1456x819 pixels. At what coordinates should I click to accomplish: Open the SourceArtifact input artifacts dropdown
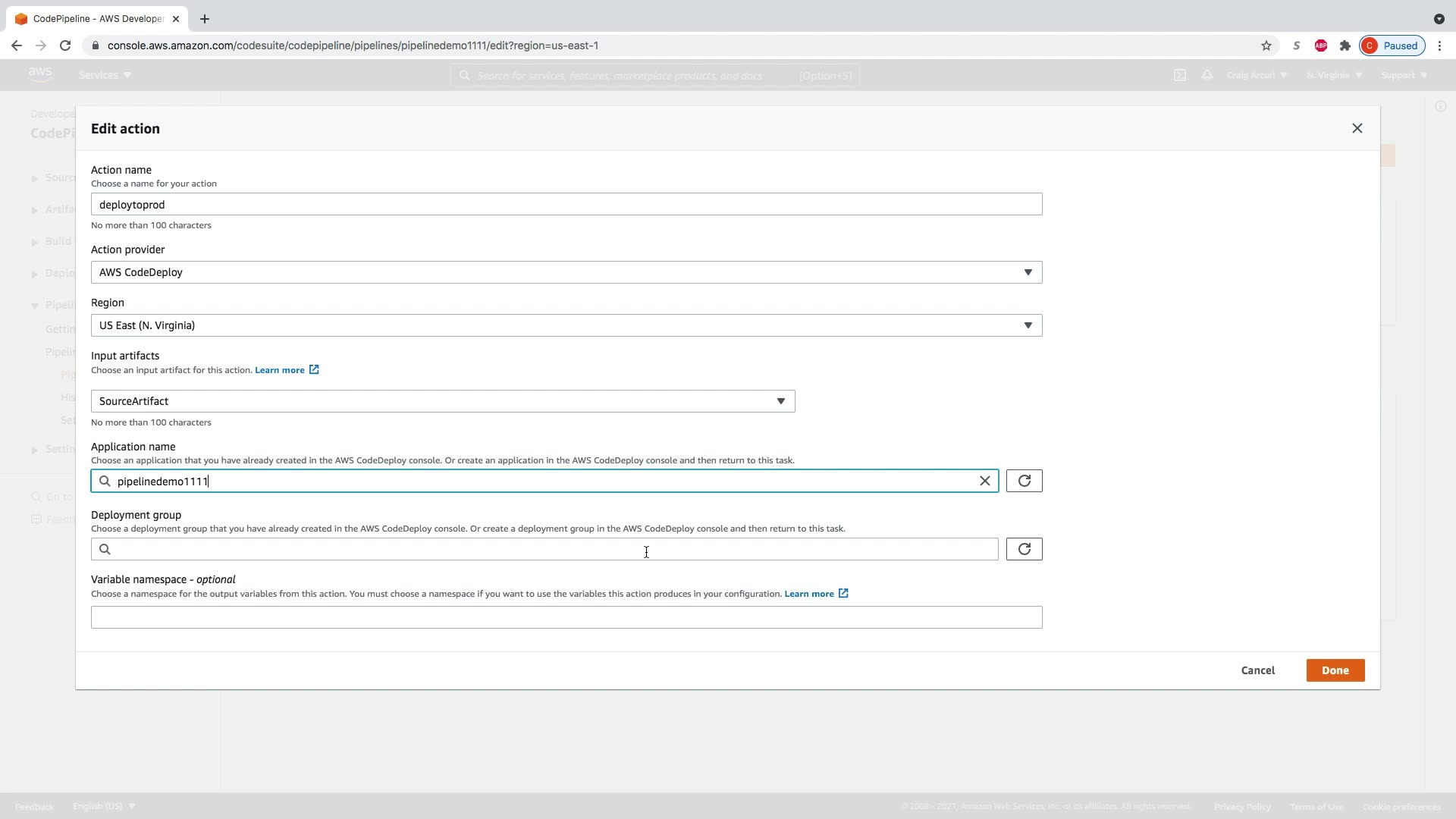[x=442, y=401]
